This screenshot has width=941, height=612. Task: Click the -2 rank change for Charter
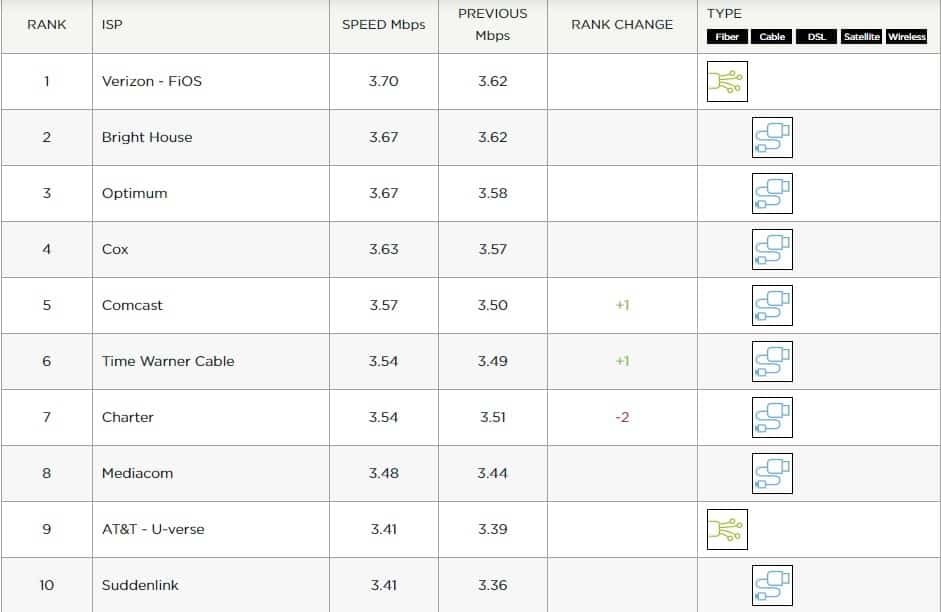click(622, 417)
